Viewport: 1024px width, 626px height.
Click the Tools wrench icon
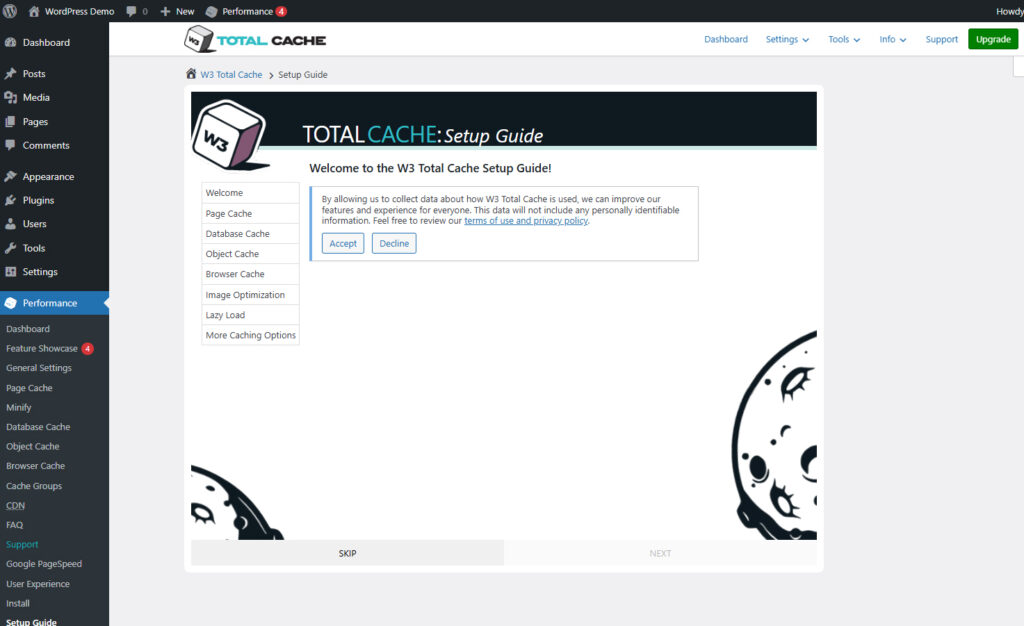click(x=10, y=248)
